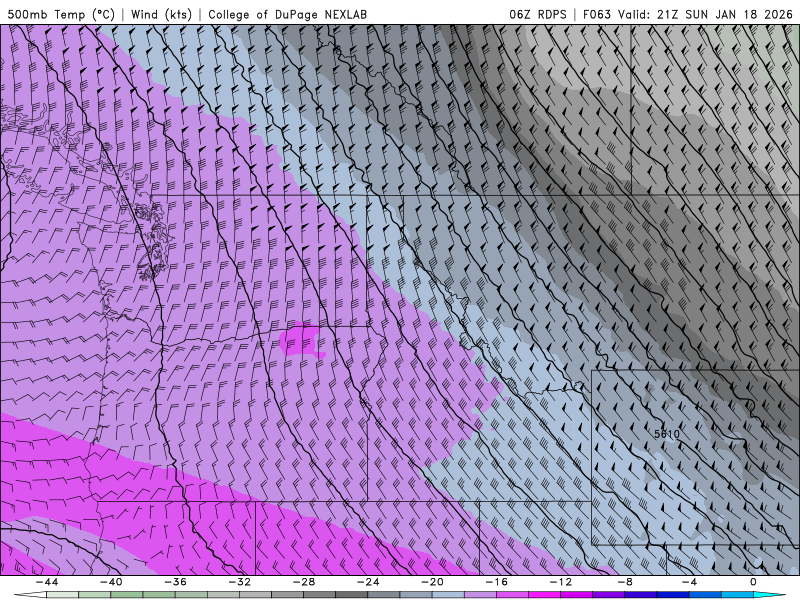Click the -28 colorbar tick label
This screenshot has height=600, width=800.
point(304,582)
